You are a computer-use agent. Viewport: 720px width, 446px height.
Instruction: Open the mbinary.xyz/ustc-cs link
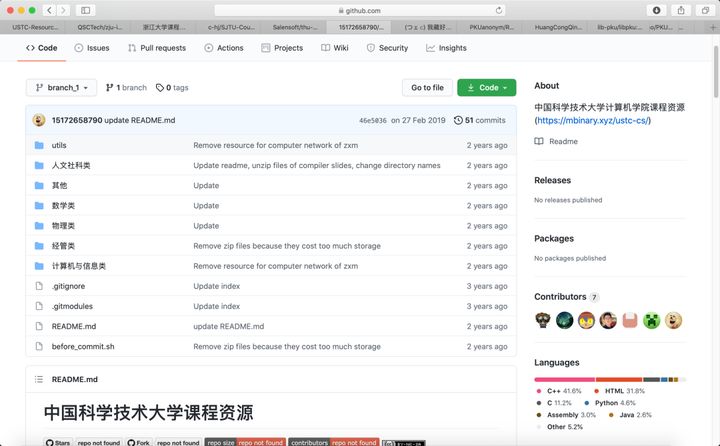point(592,120)
